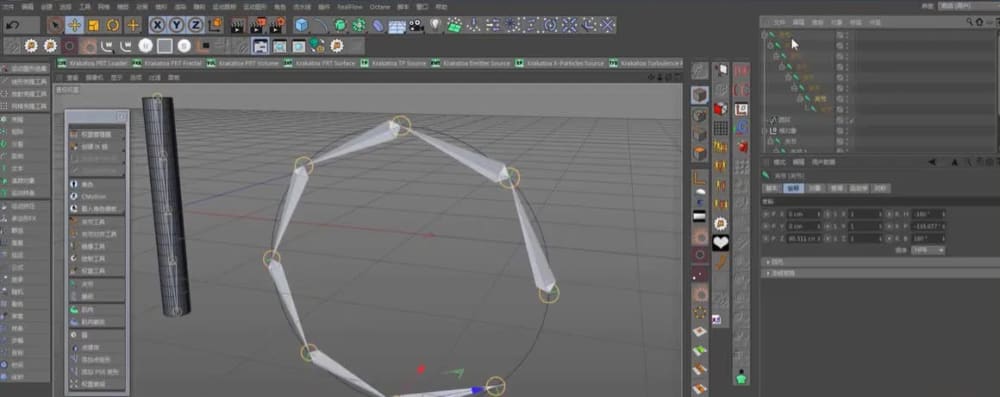This screenshot has width=1000, height=397.
Task: Click the green clapper tag icon
Action: (454, 26)
